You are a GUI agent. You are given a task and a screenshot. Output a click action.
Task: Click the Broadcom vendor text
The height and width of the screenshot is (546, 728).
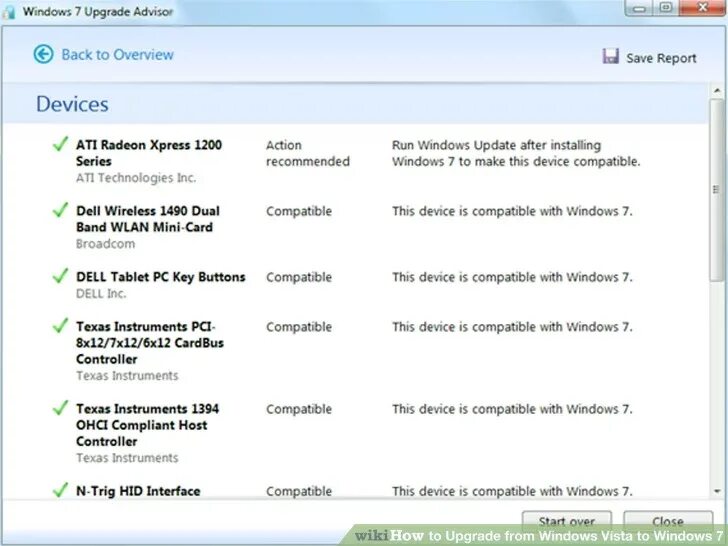[105, 244]
